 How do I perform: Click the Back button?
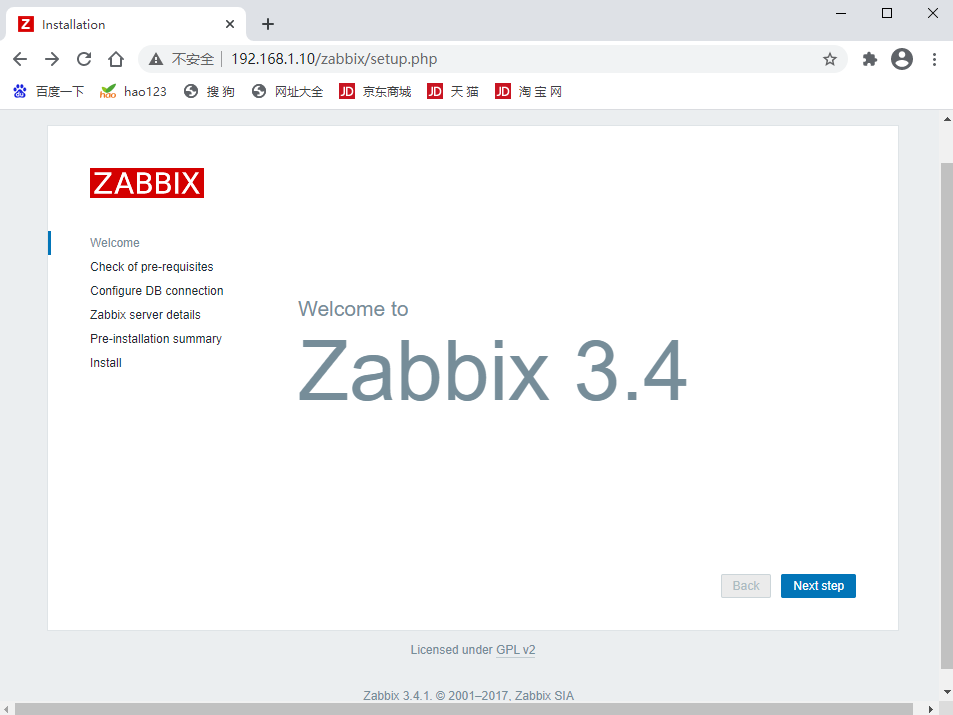tap(746, 586)
